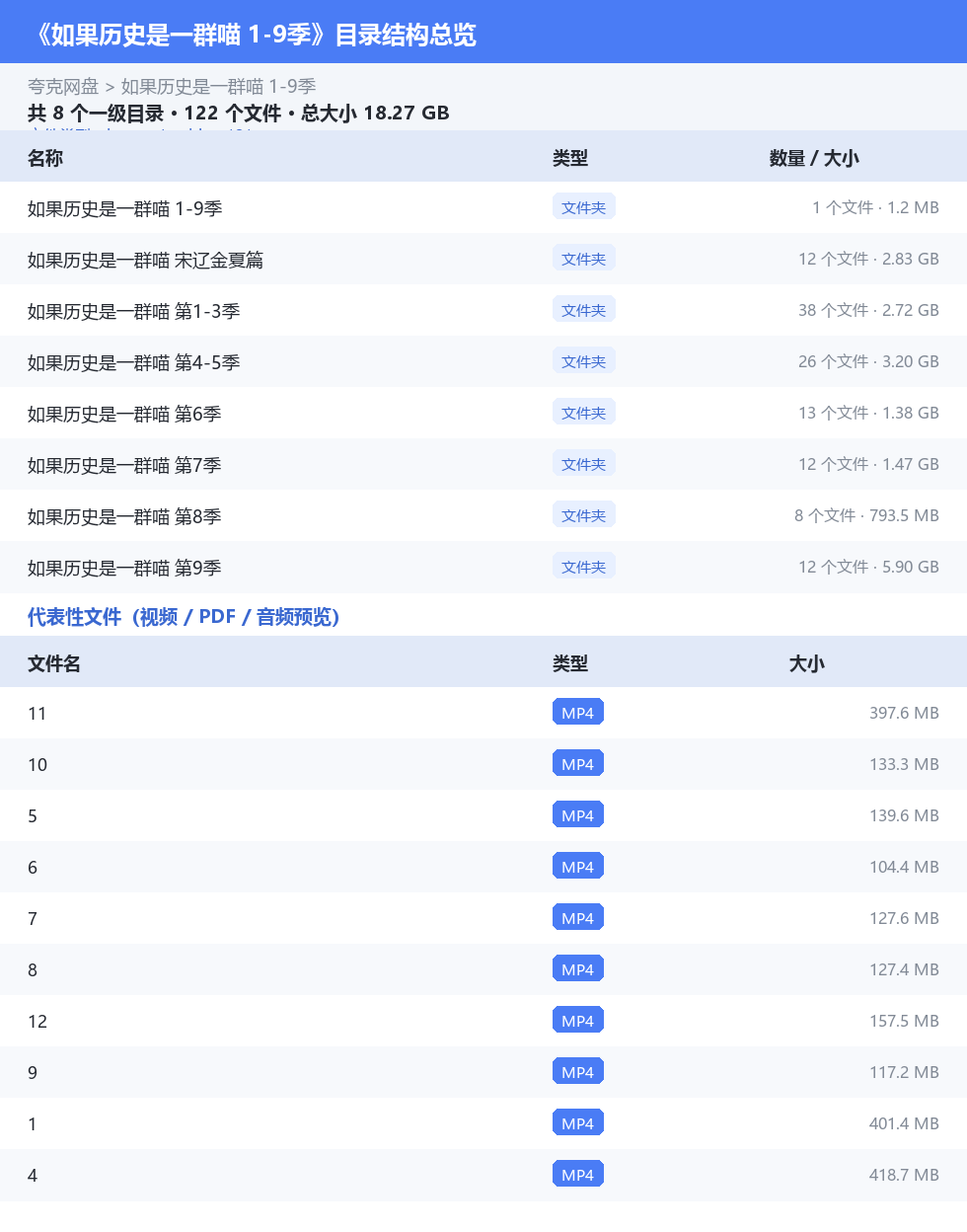Open folder 如果历史是一群喵 第8季
The image size is (967, 1232).
pos(124,516)
